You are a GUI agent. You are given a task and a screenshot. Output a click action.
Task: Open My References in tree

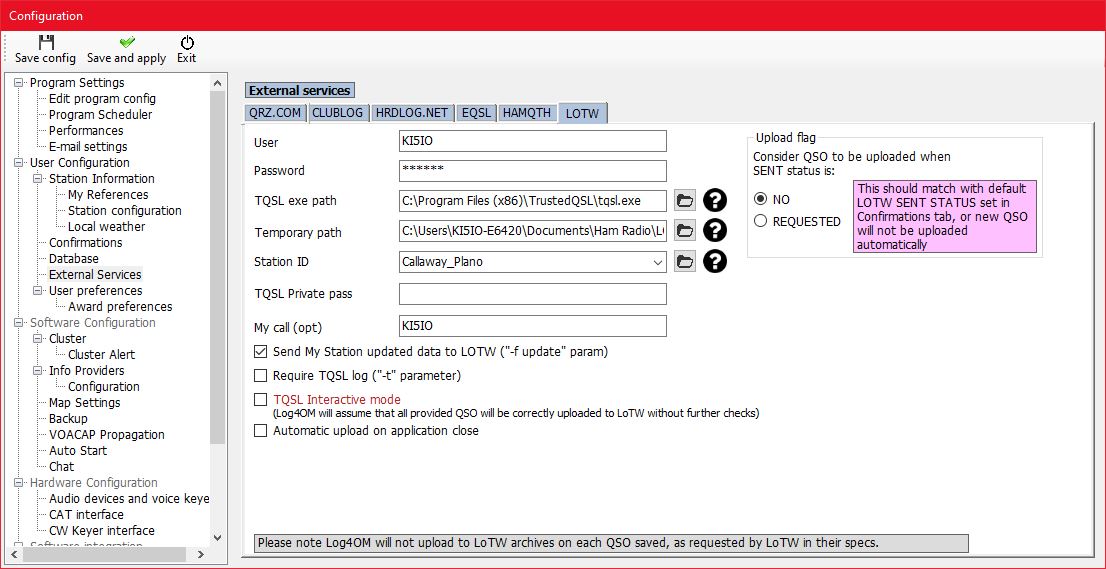click(x=108, y=195)
